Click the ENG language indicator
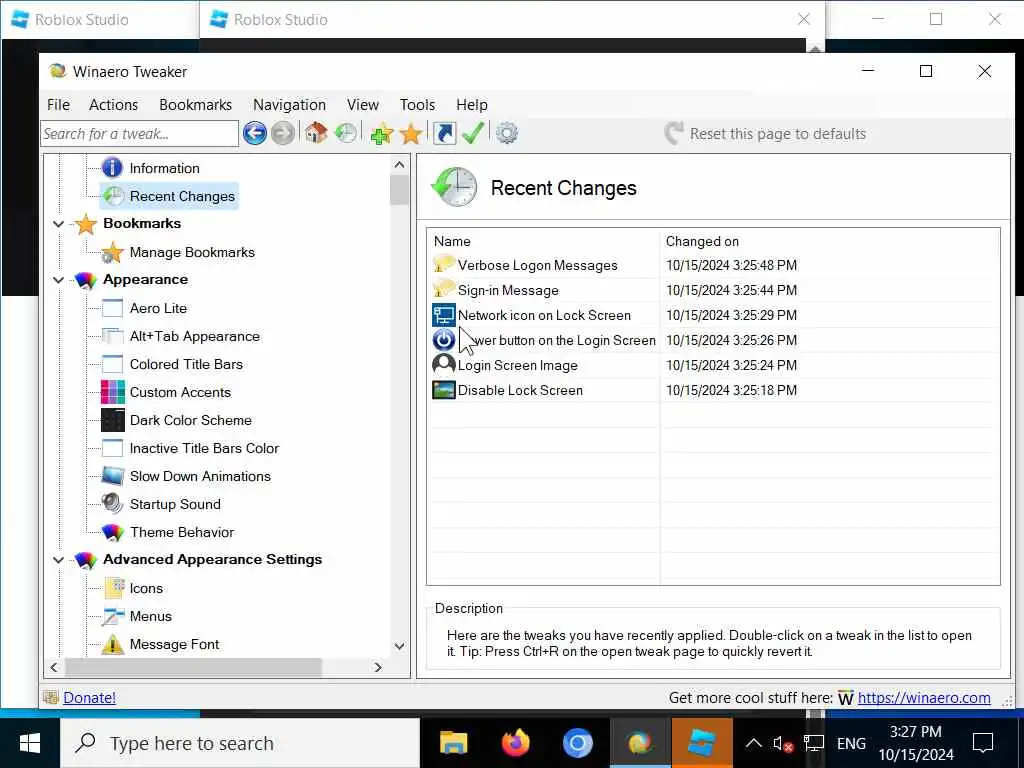This screenshot has height=768, width=1024. point(851,743)
